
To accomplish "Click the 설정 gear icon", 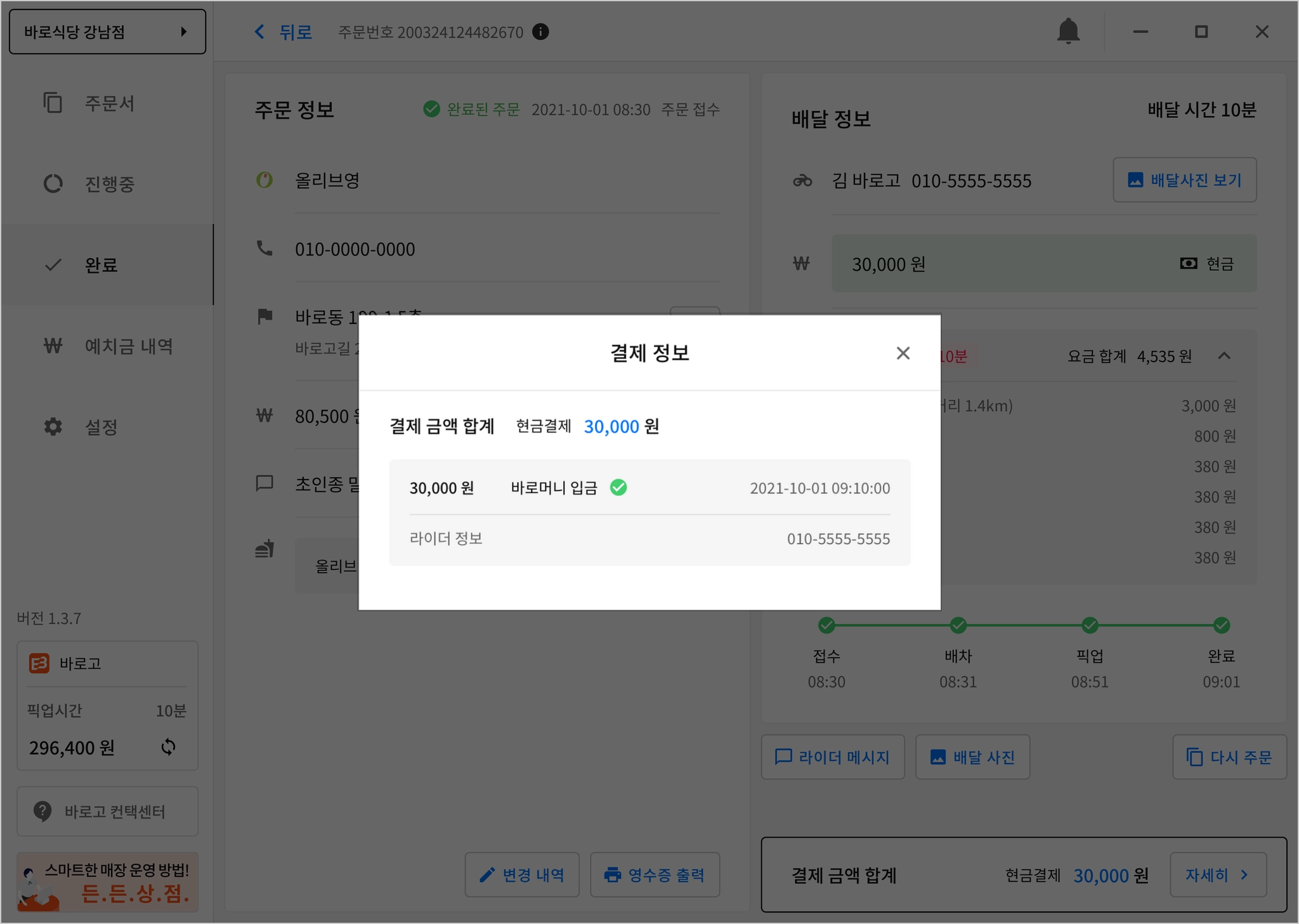I will pyautogui.click(x=53, y=427).
